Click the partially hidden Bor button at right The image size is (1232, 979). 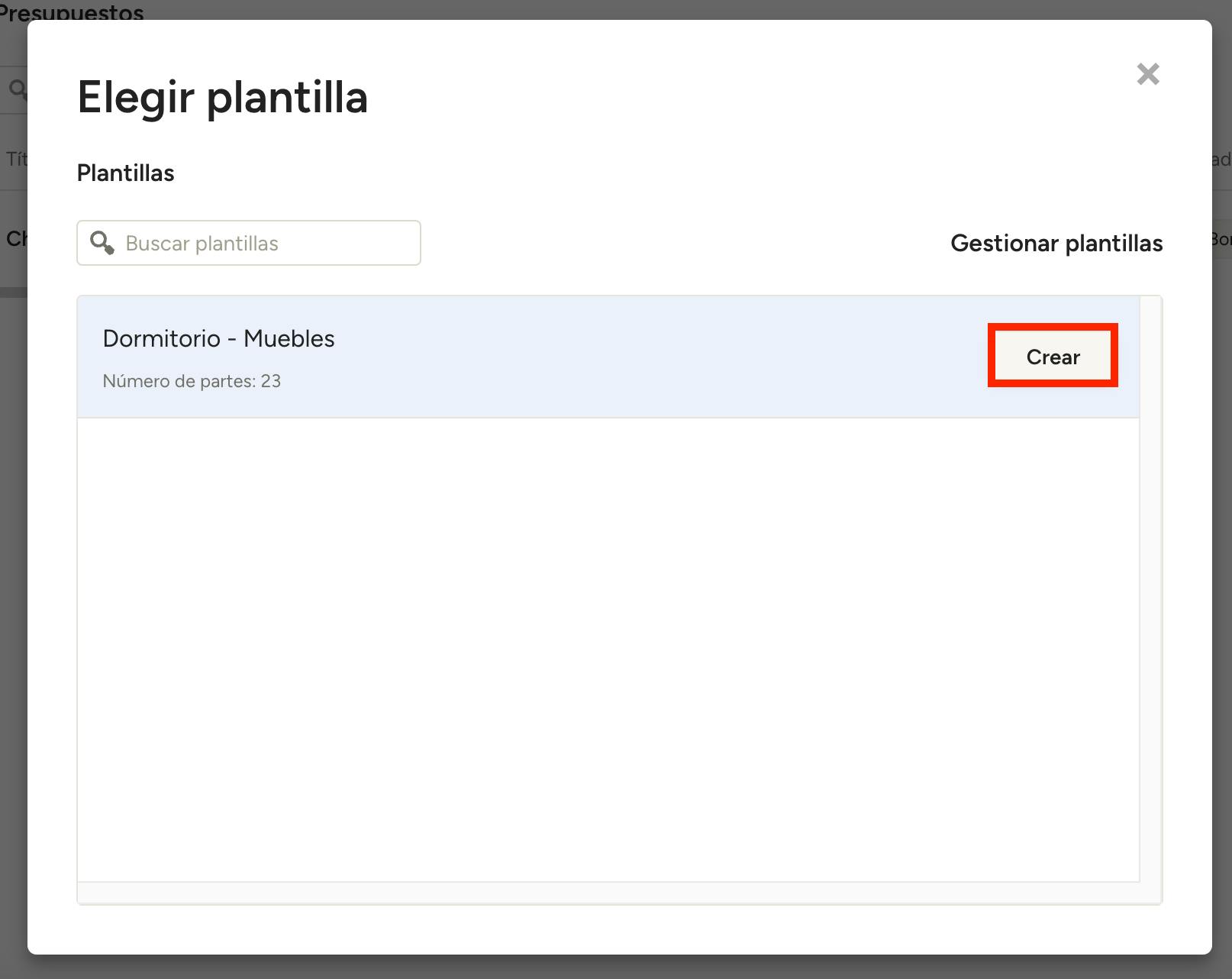point(1221,239)
